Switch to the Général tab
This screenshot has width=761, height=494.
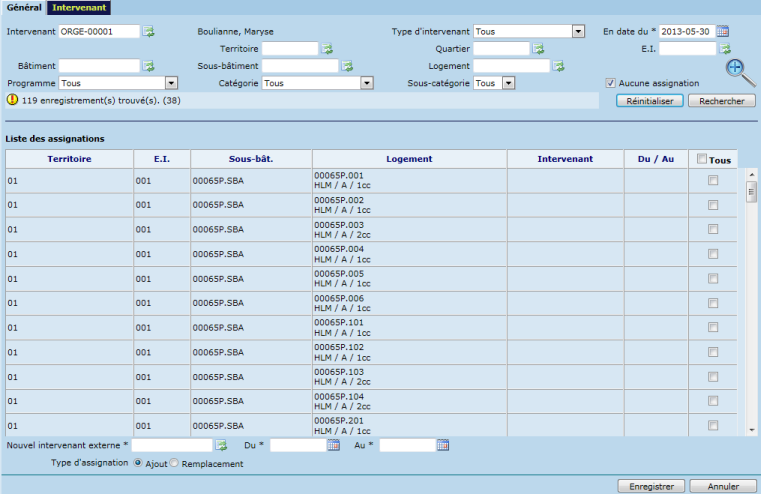click(x=24, y=7)
